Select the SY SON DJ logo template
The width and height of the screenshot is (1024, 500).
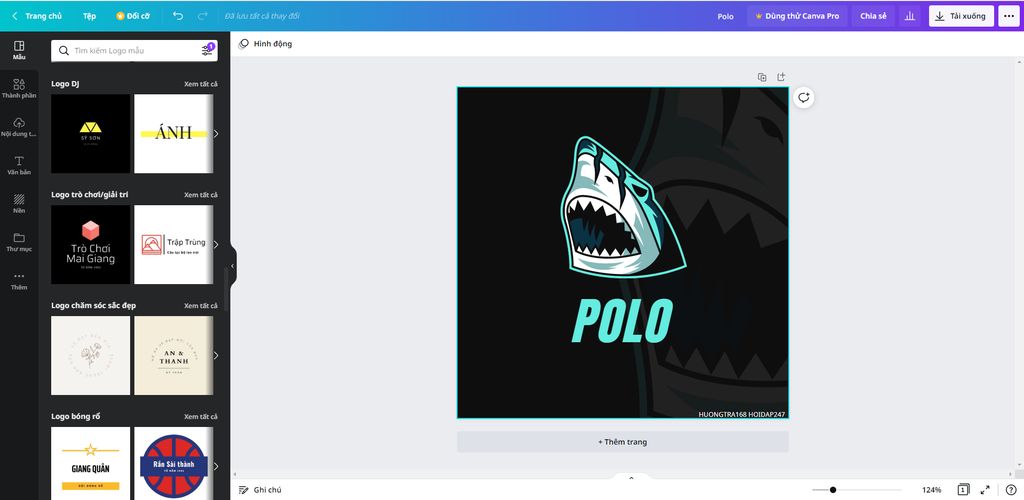(91, 134)
